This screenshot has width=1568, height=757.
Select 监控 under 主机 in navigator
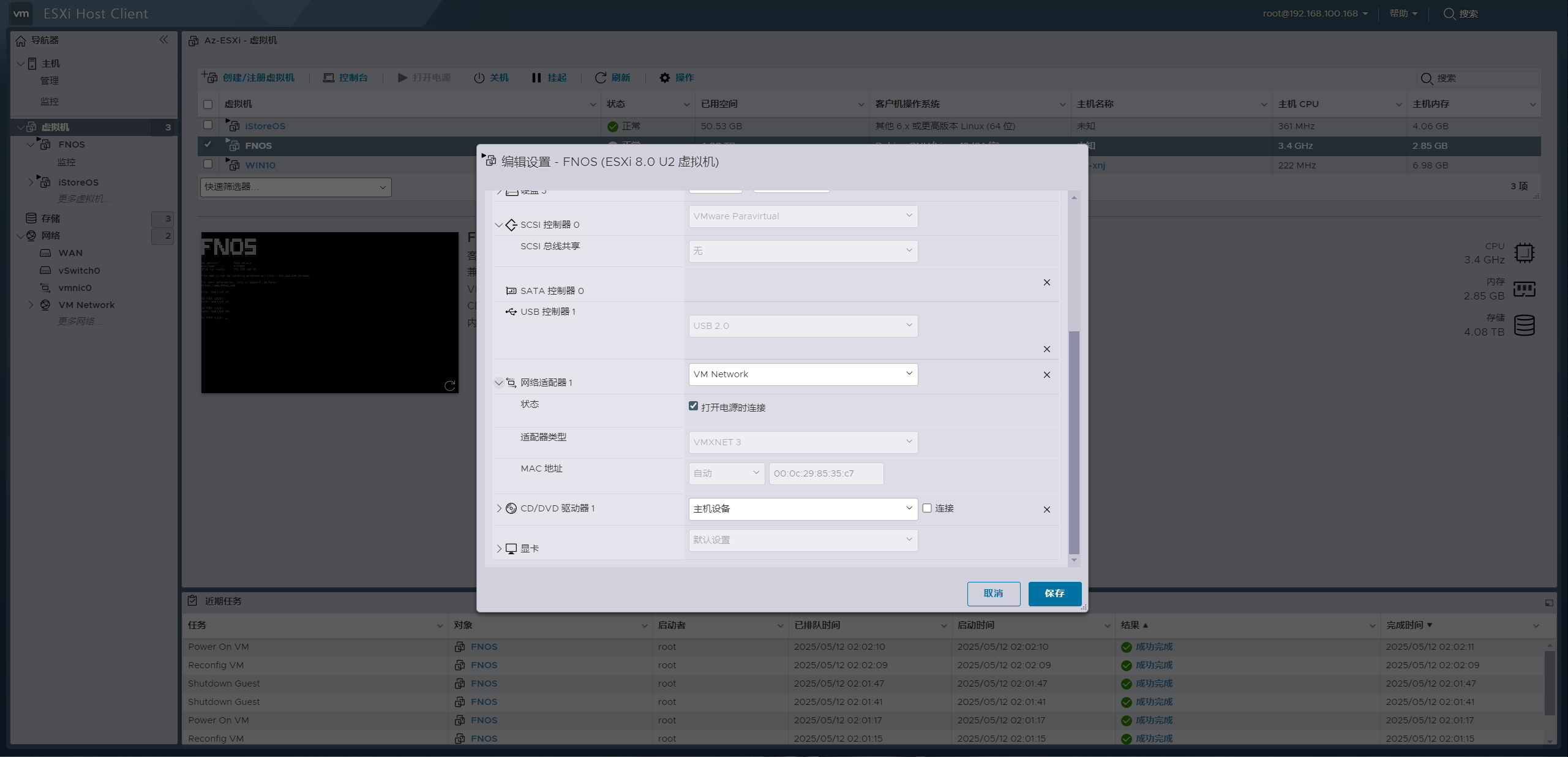(50, 102)
